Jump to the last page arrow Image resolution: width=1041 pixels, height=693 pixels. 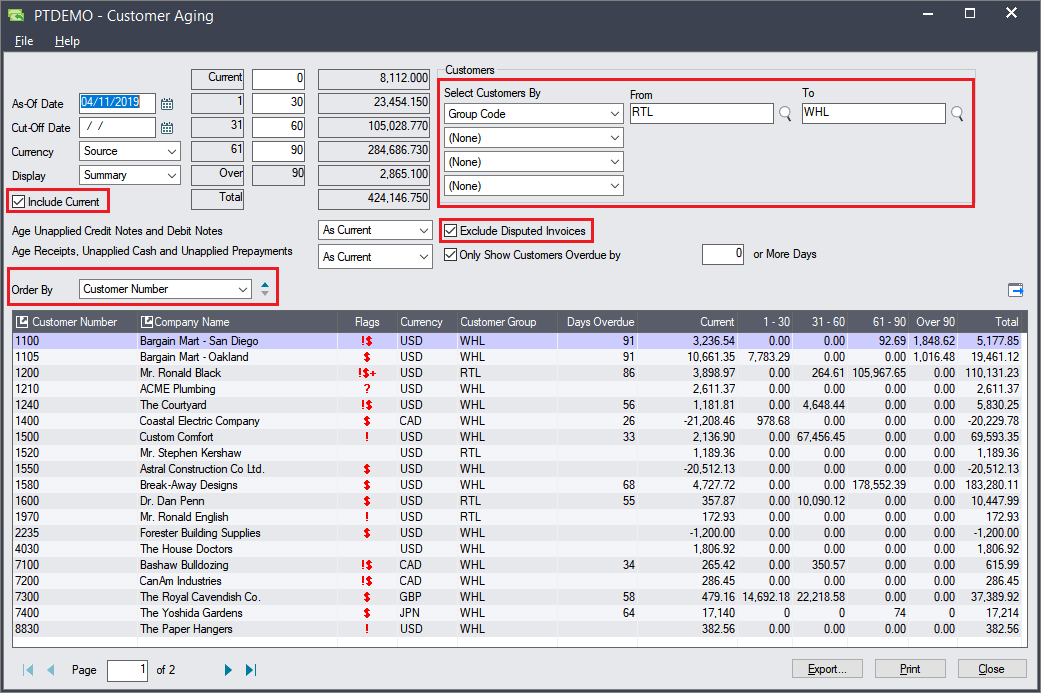tap(251, 670)
